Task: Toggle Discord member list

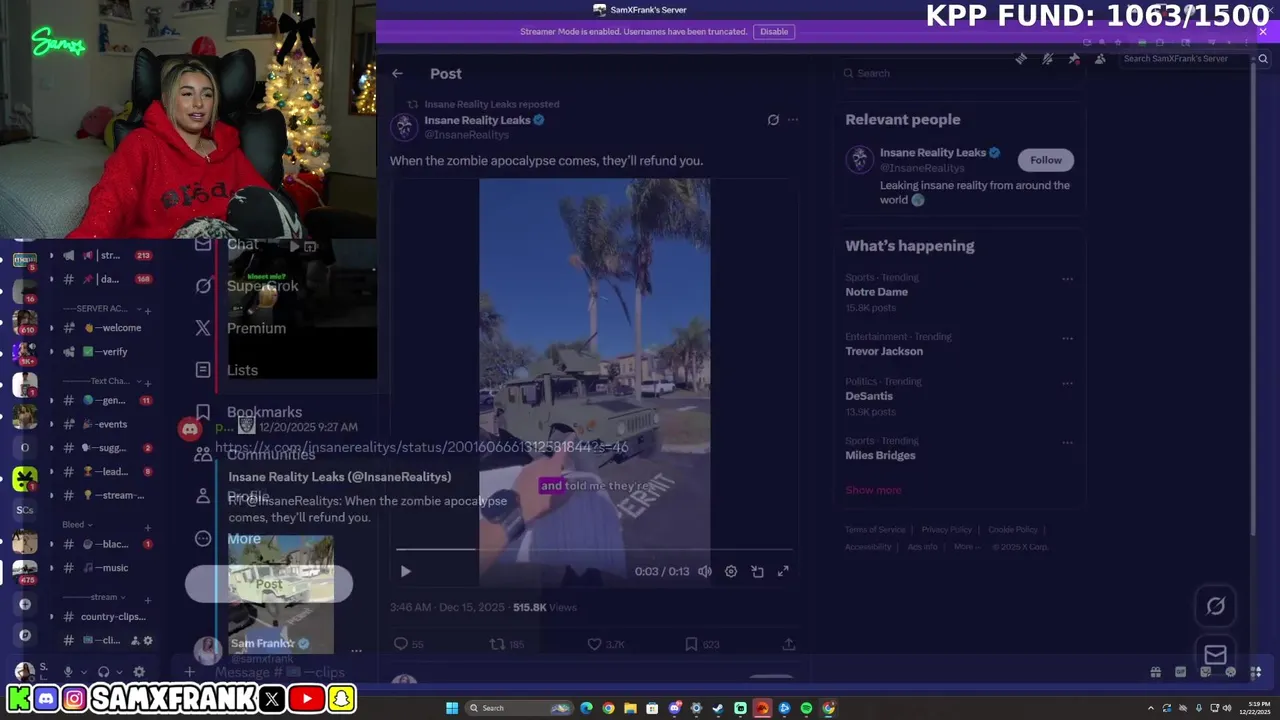Action: click(1100, 59)
